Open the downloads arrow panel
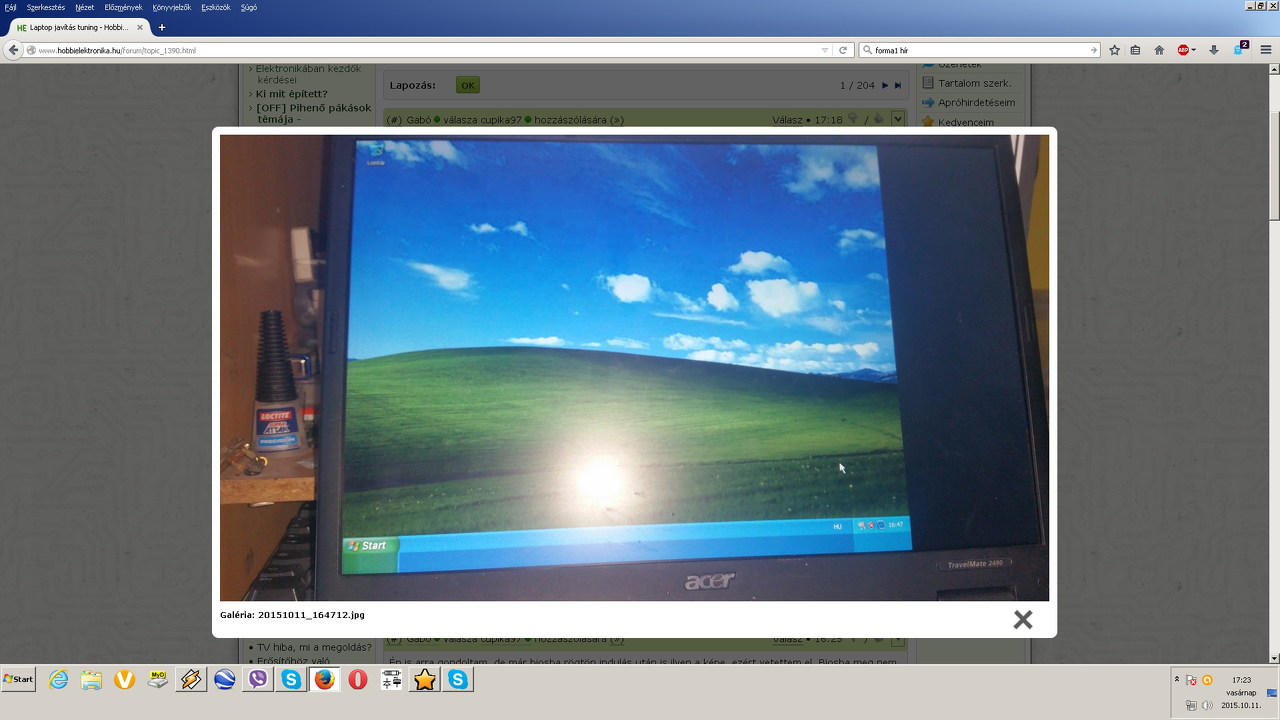 click(1213, 50)
